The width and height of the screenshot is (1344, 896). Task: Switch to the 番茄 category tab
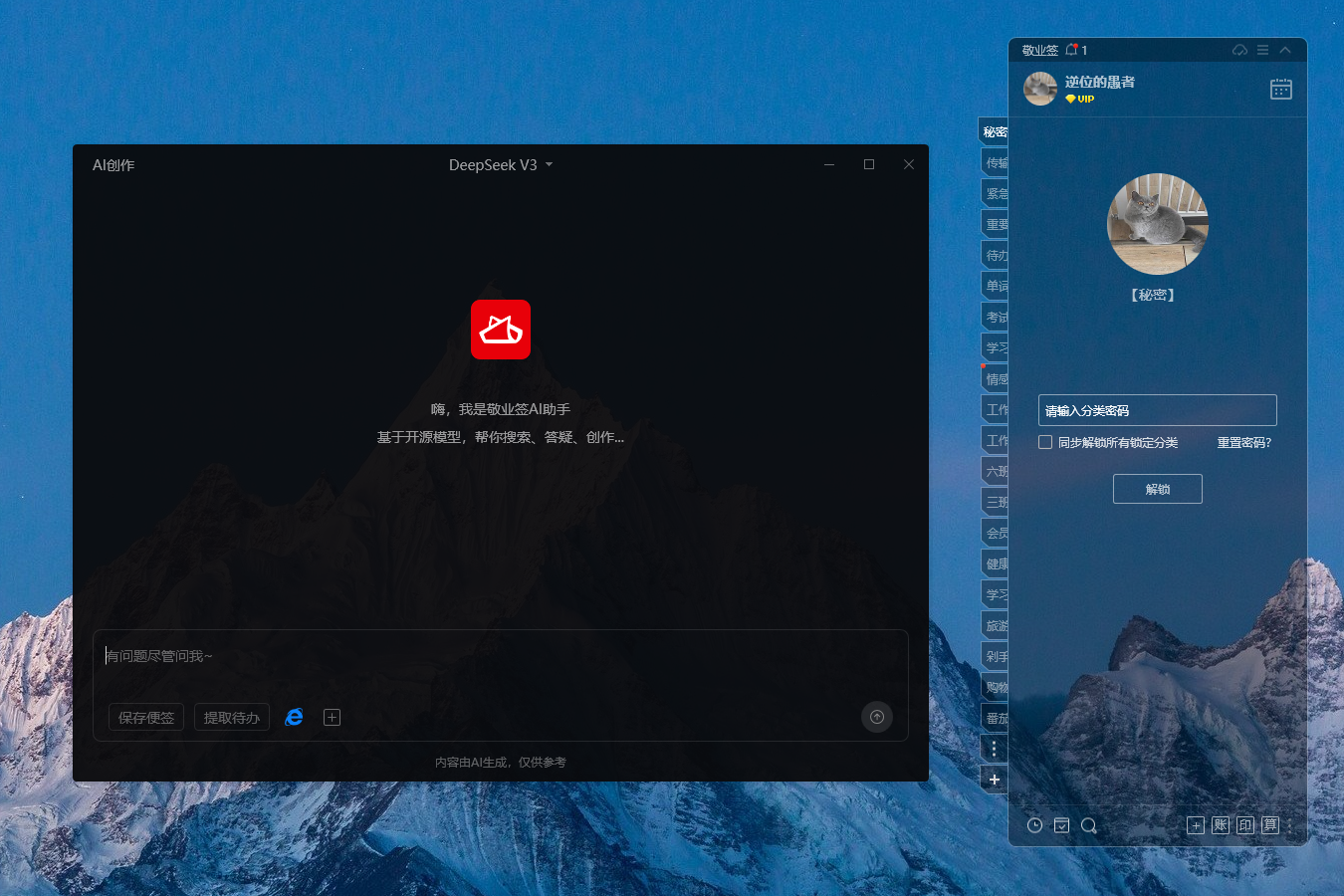click(994, 717)
